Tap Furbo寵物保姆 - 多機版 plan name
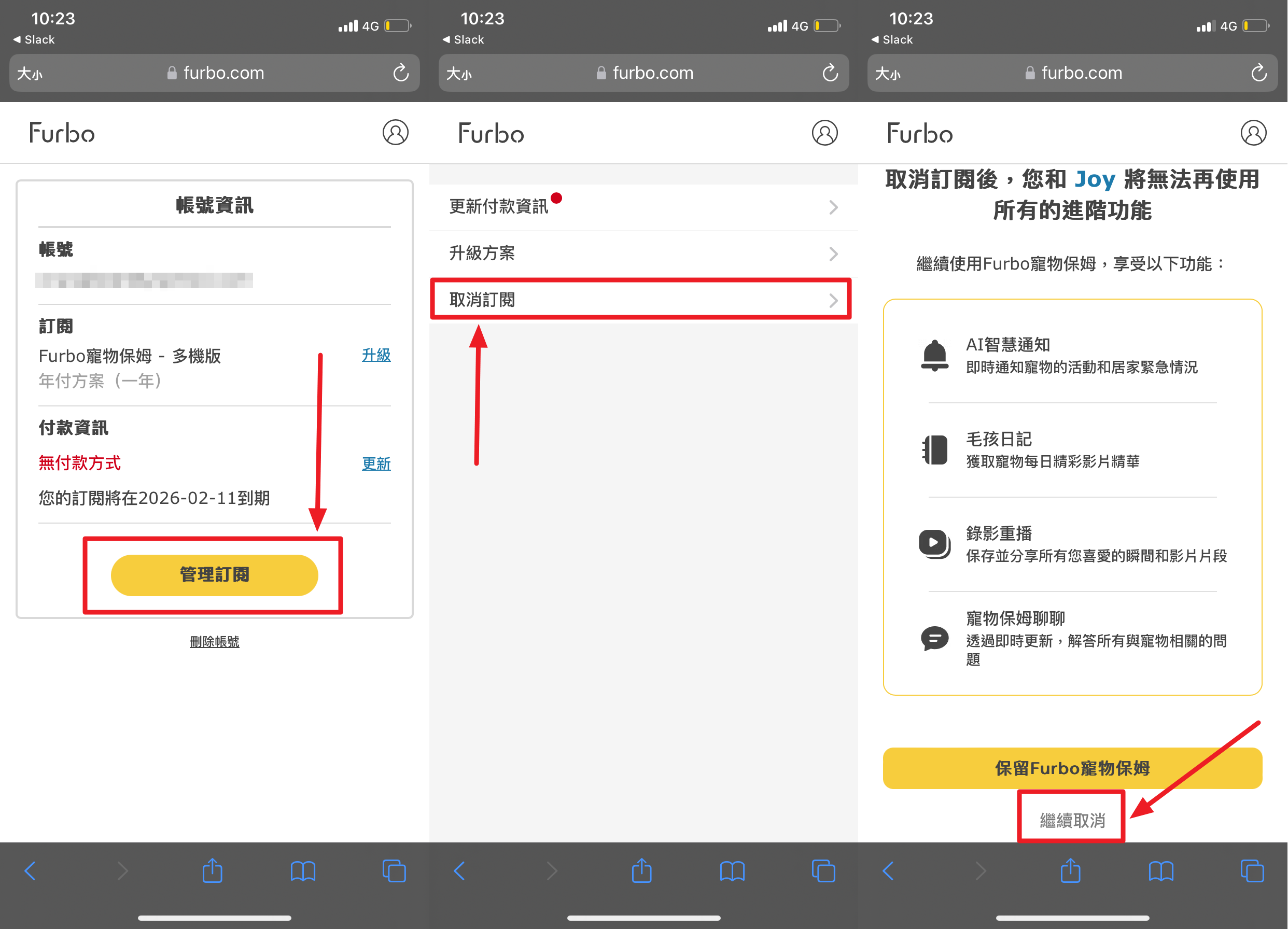The width and height of the screenshot is (1288, 929). tap(130, 356)
